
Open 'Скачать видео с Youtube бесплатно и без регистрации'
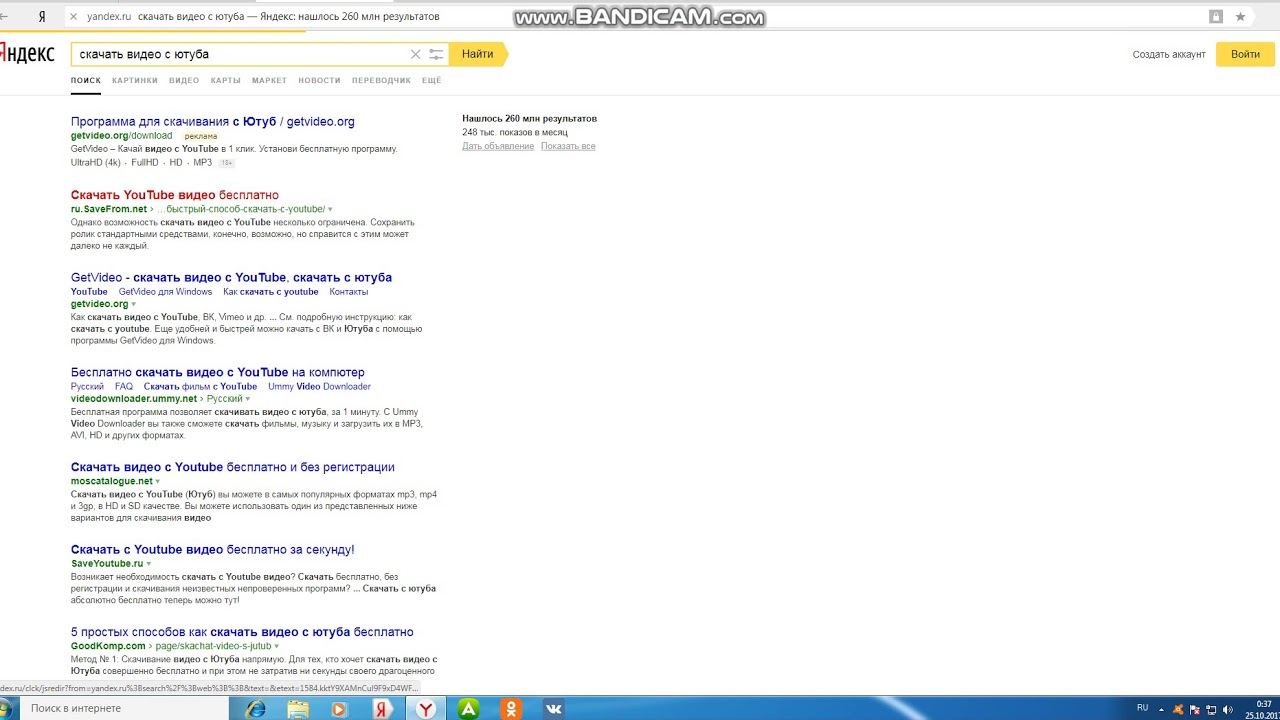point(233,467)
